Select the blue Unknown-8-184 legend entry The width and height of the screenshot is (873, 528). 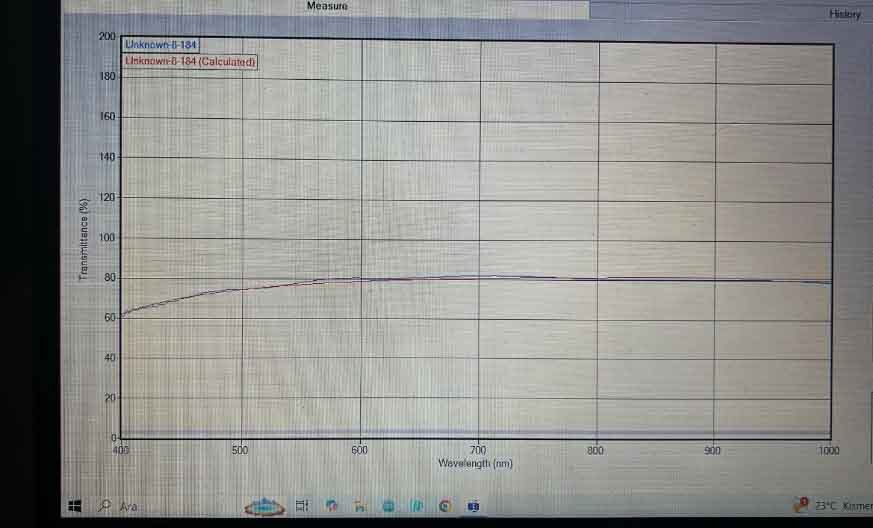[x=160, y=45]
